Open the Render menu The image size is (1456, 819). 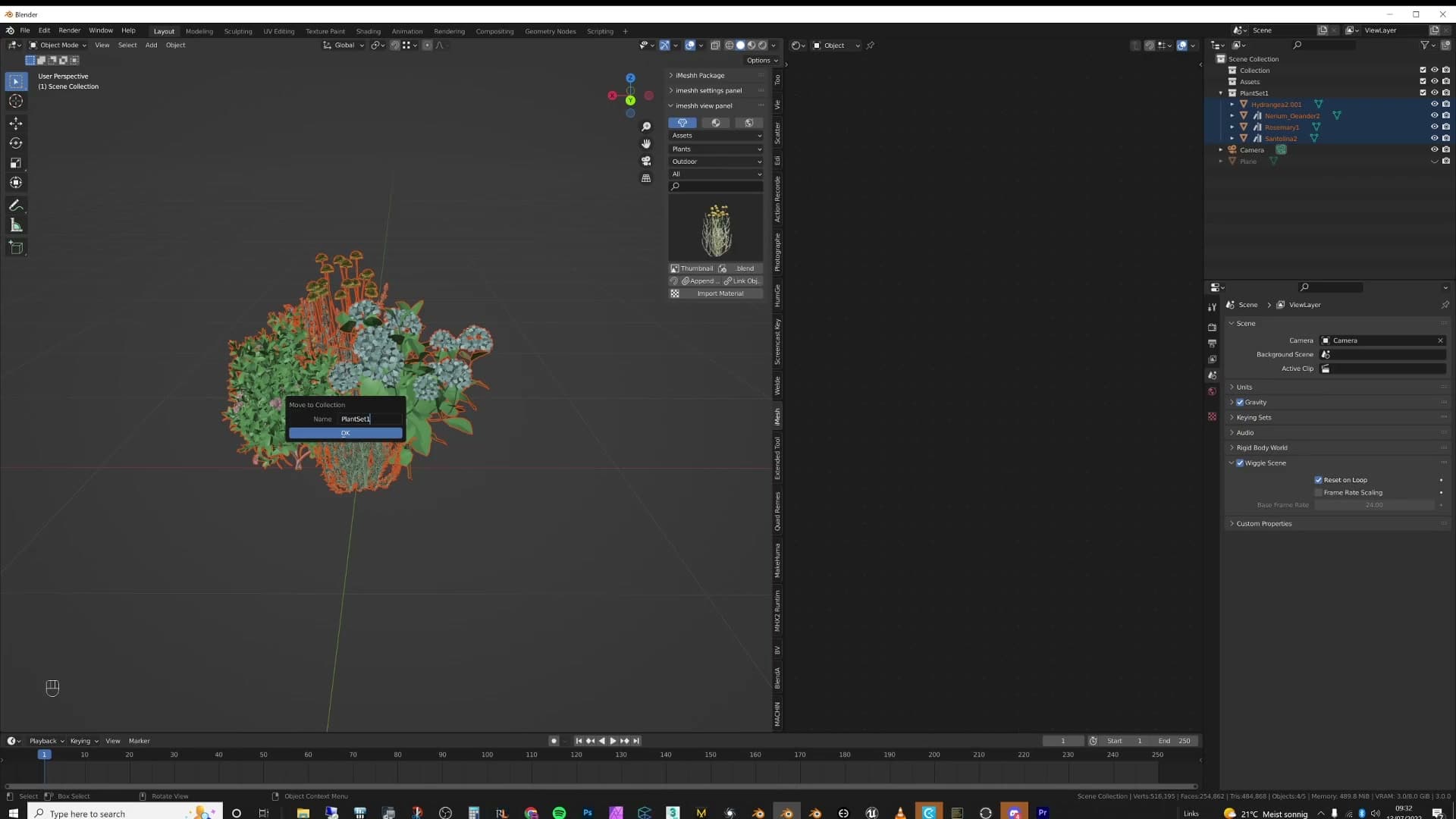point(69,30)
